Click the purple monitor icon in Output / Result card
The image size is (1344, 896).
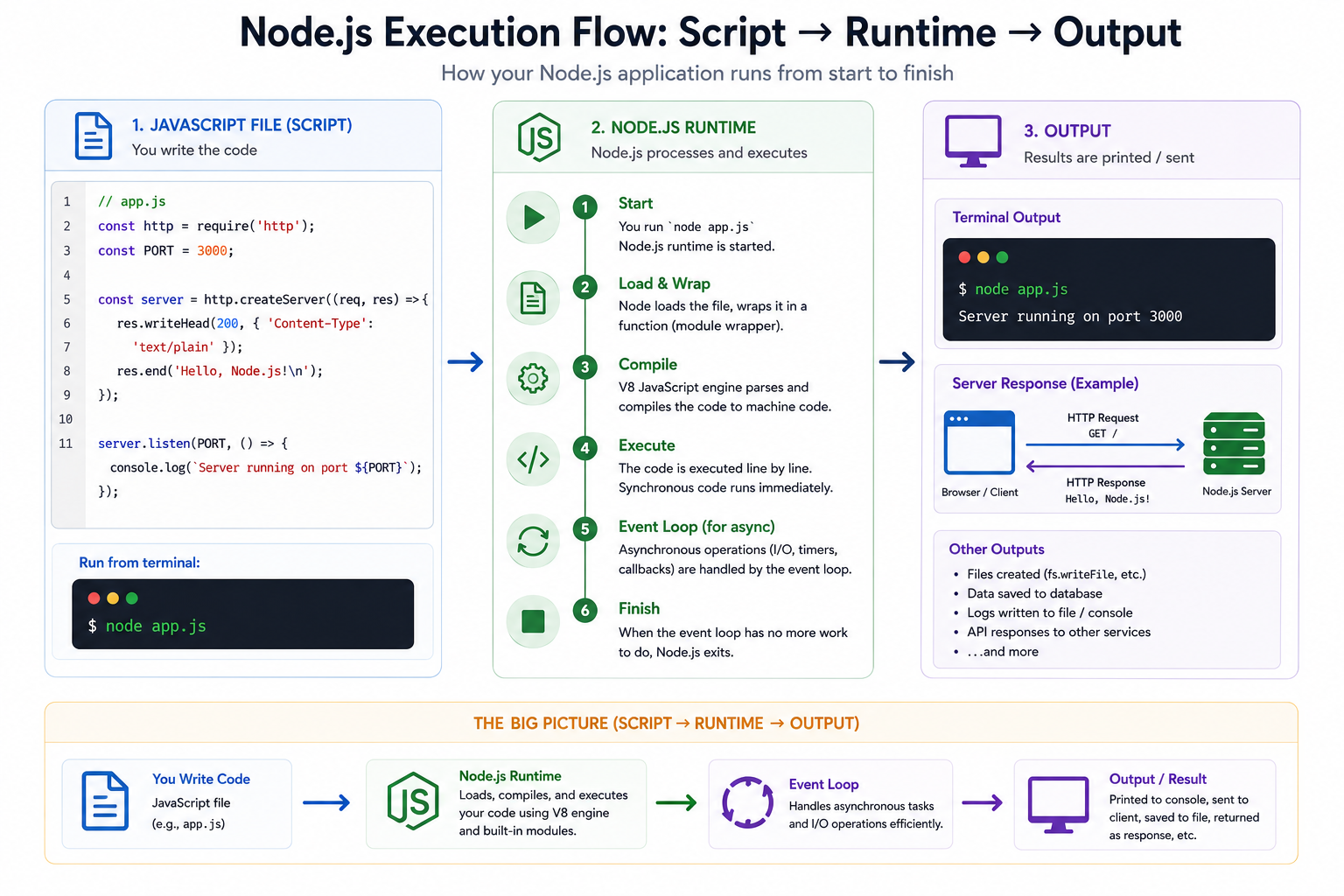coord(1058,805)
